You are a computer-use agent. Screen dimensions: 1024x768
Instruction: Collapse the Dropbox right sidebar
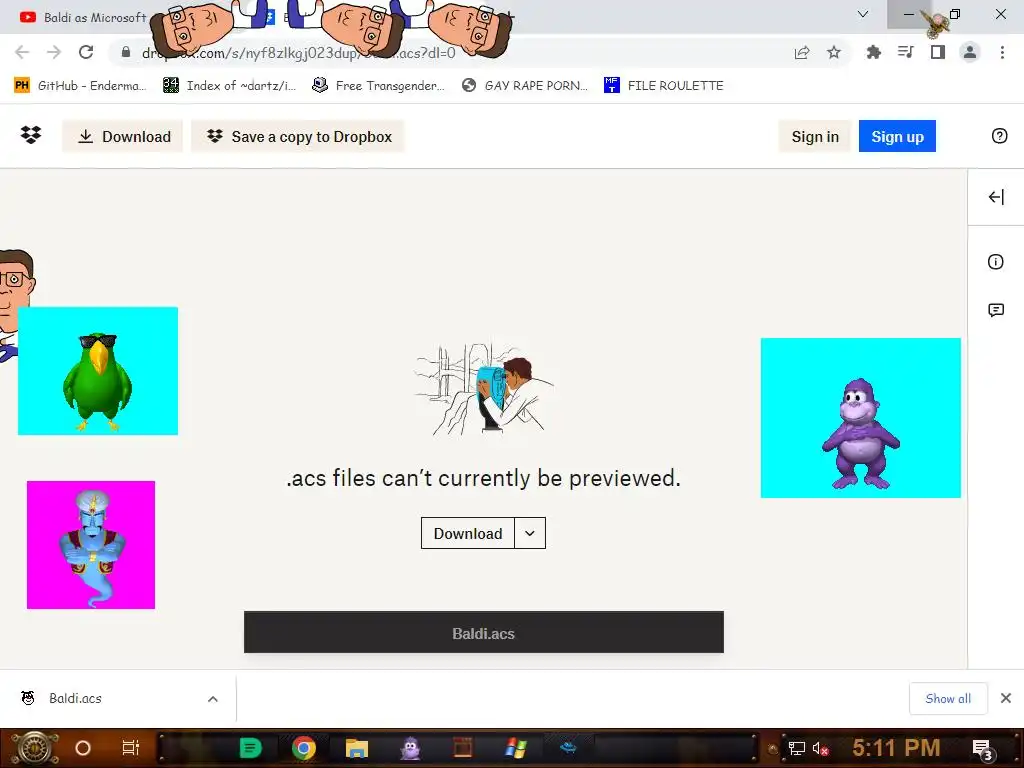pos(996,197)
